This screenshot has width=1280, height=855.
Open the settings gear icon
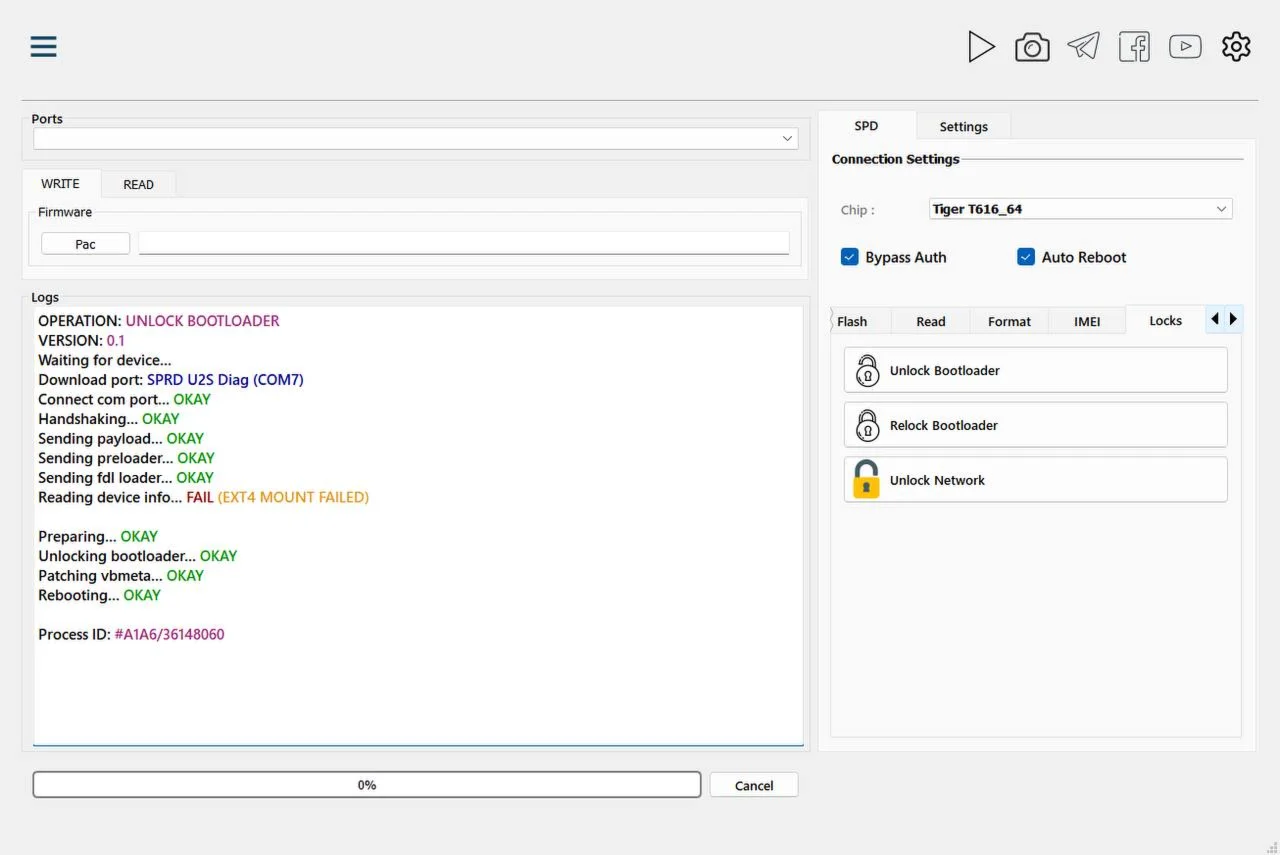click(x=1236, y=47)
